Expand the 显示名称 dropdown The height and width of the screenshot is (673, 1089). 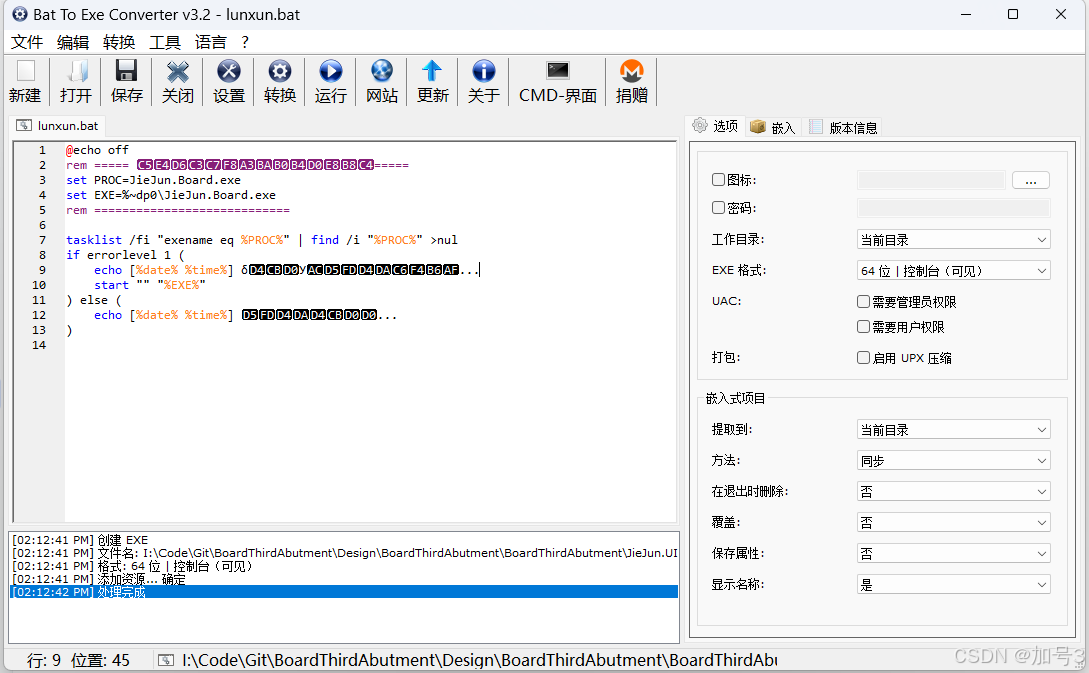954,585
